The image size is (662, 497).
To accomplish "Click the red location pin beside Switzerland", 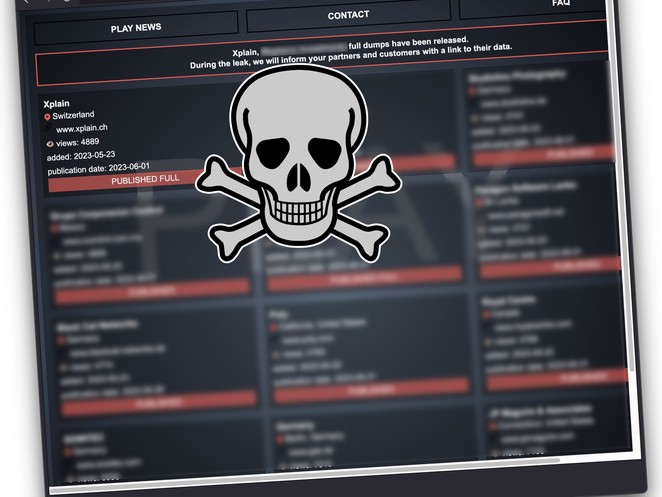I will pyautogui.click(x=46, y=116).
